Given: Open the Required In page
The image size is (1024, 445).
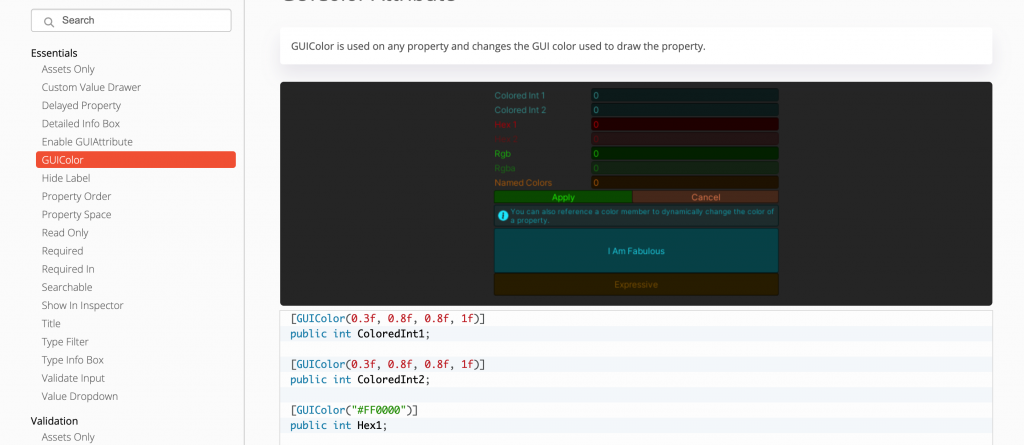Looking at the screenshot, I should tap(68, 269).
